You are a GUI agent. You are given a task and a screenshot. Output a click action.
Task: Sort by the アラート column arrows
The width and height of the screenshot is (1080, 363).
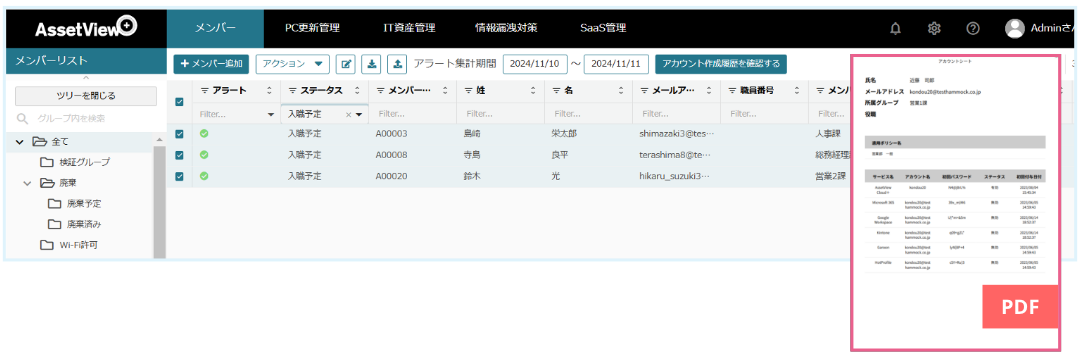(x=269, y=90)
